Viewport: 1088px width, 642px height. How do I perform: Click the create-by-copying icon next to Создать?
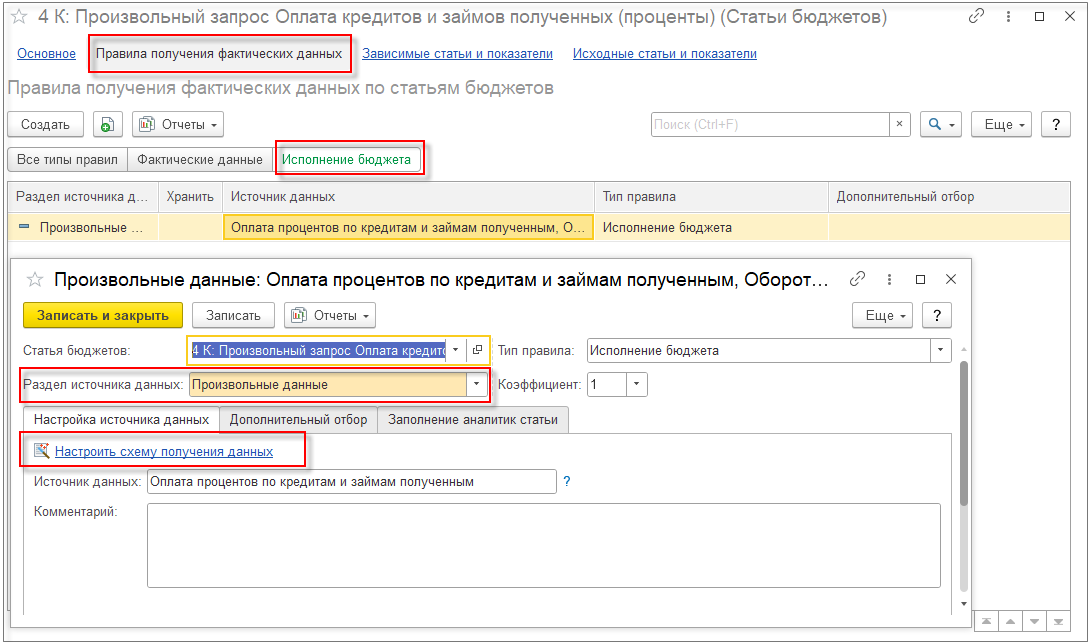pyautogui.click(x=107, y=124)
